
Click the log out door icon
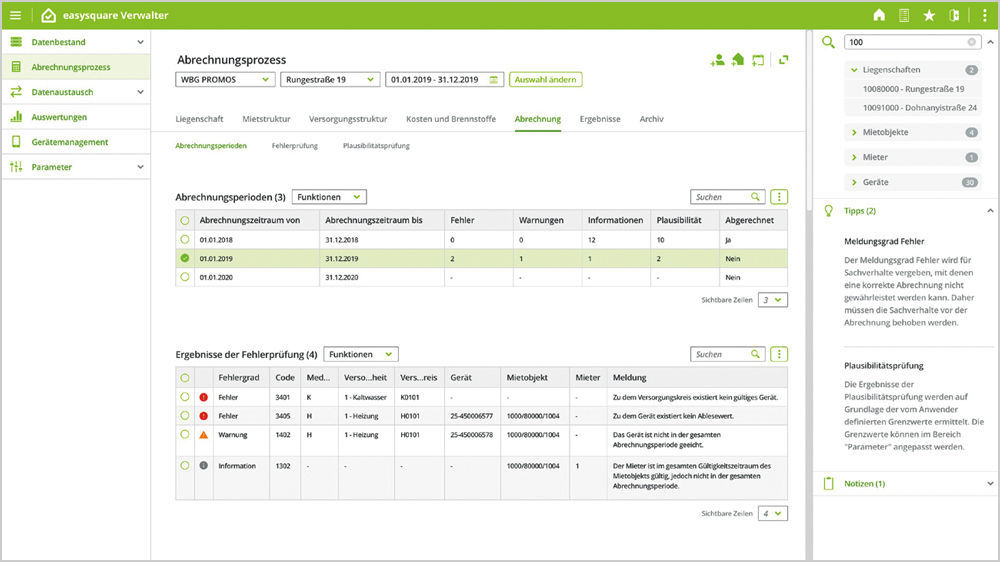pos(954,15)
